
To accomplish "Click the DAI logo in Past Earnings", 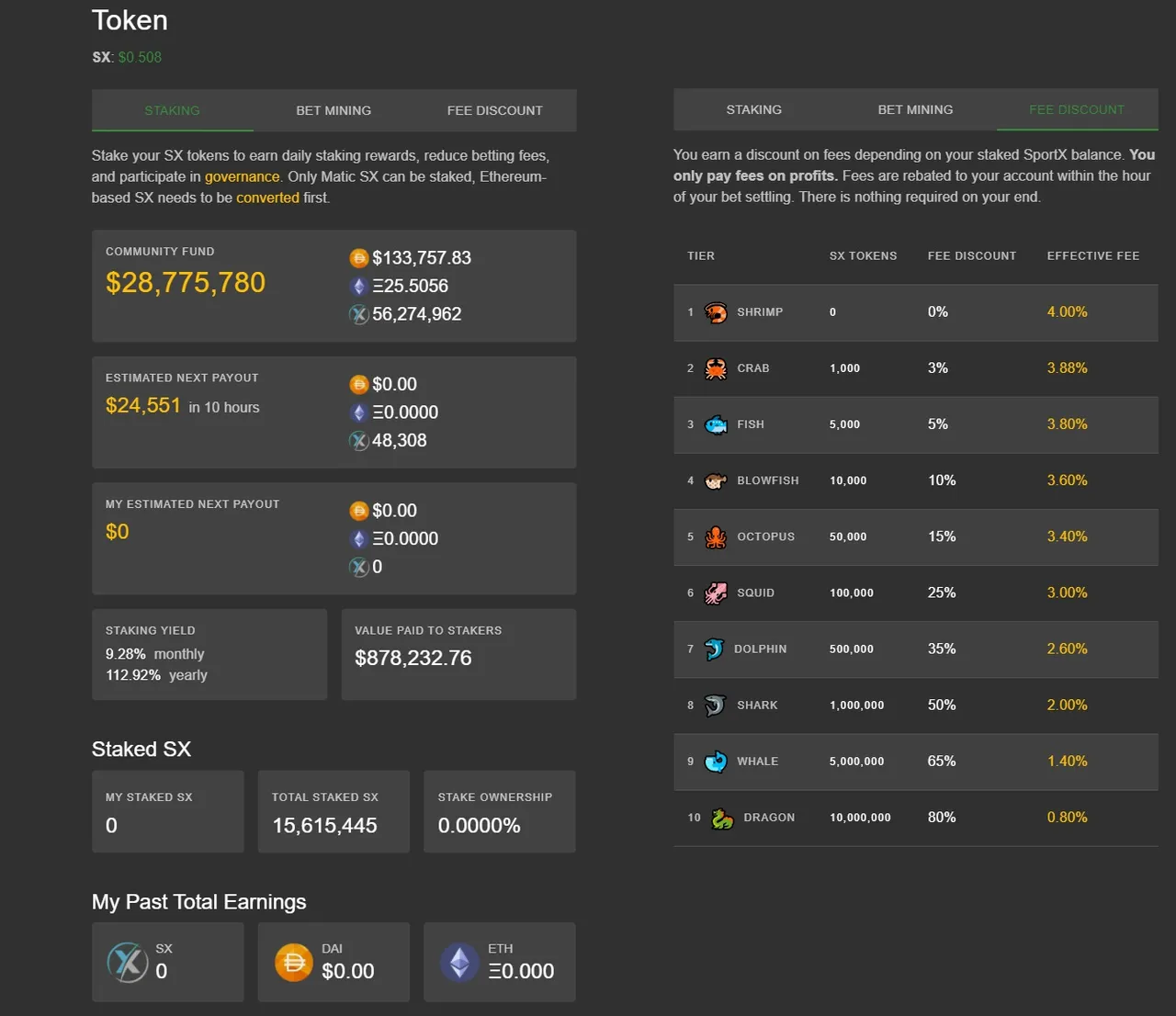I will point(294,963).
